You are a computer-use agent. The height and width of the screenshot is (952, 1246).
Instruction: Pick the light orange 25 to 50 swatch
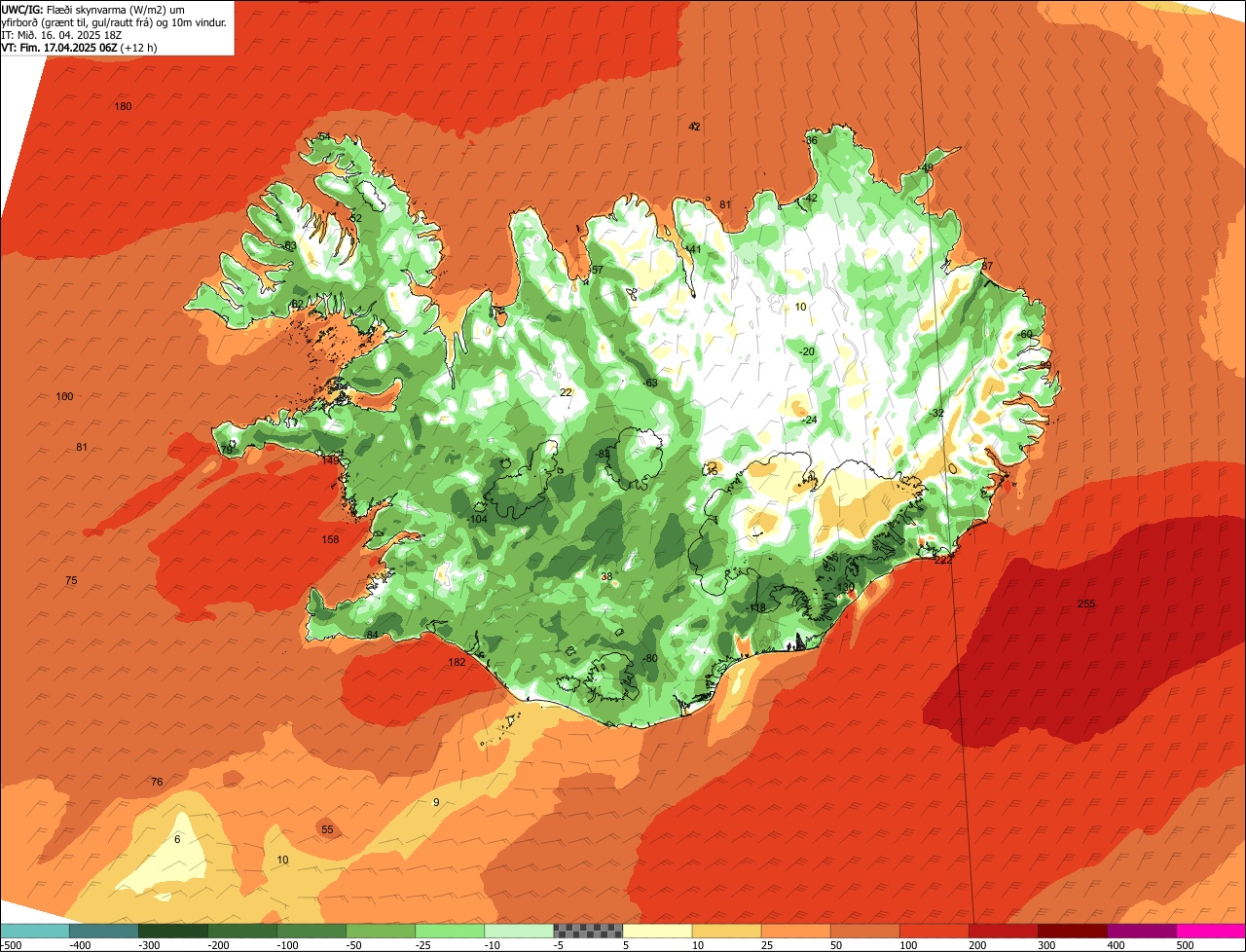tap(795, 931)
